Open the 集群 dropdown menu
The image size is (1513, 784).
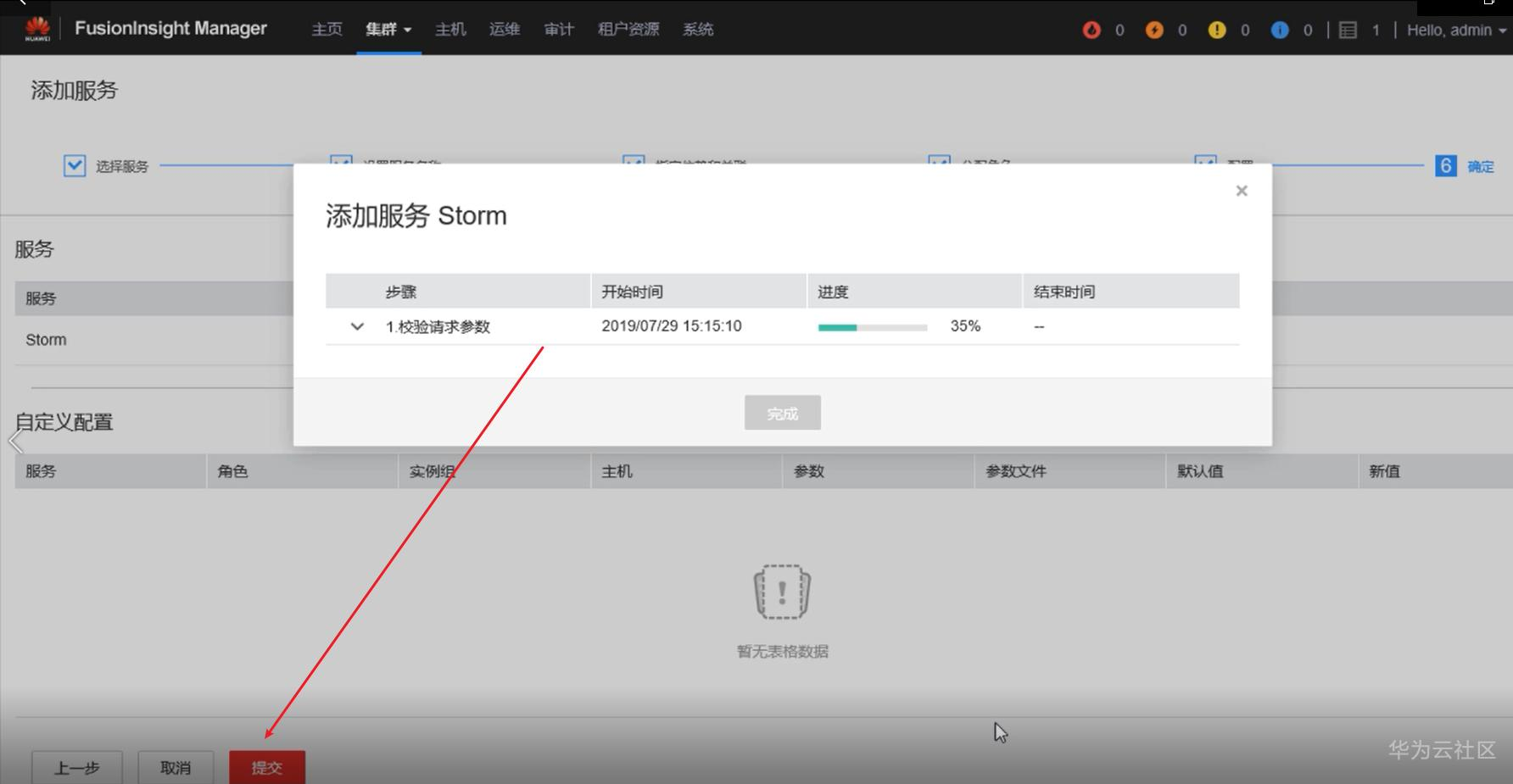pos(388,30)
